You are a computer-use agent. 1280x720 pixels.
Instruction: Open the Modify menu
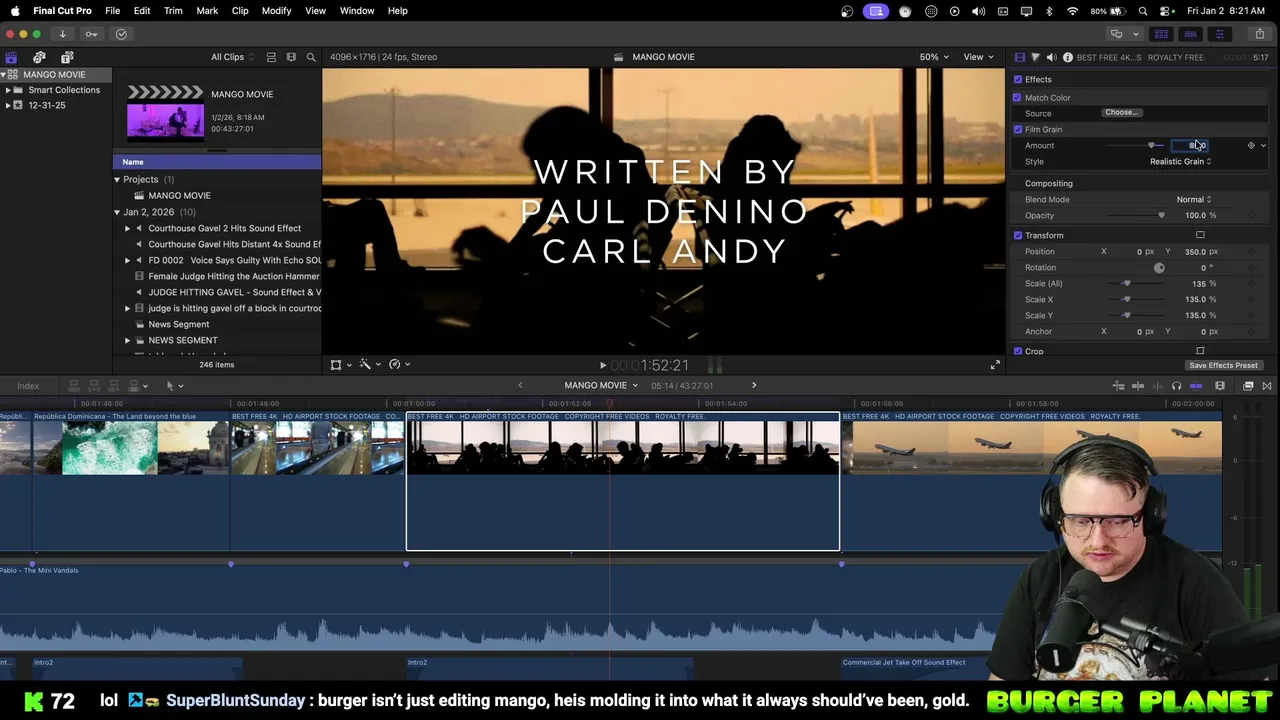(x=276, y=11)
